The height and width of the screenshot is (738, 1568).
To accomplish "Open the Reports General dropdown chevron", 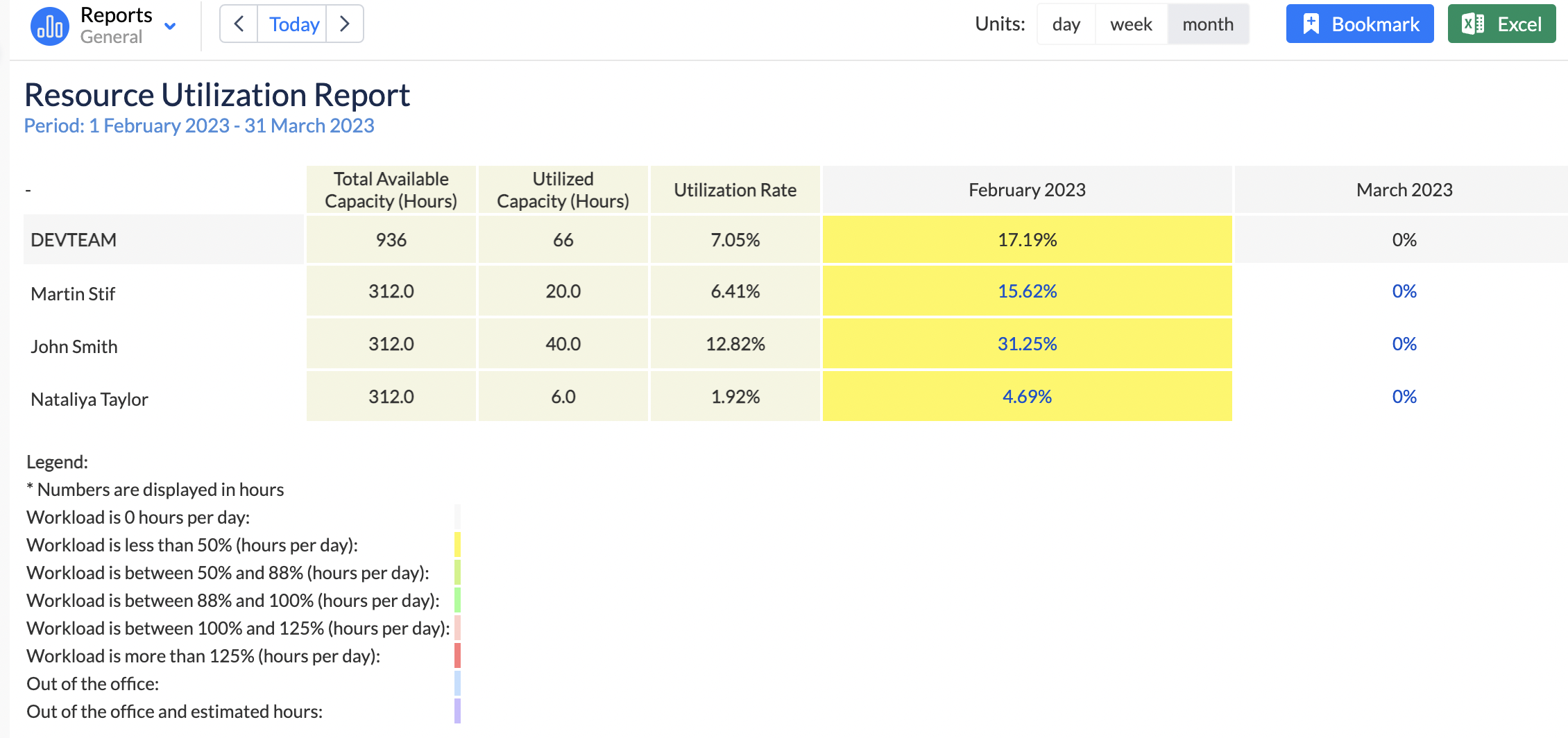I will click(x=170, y=26).
